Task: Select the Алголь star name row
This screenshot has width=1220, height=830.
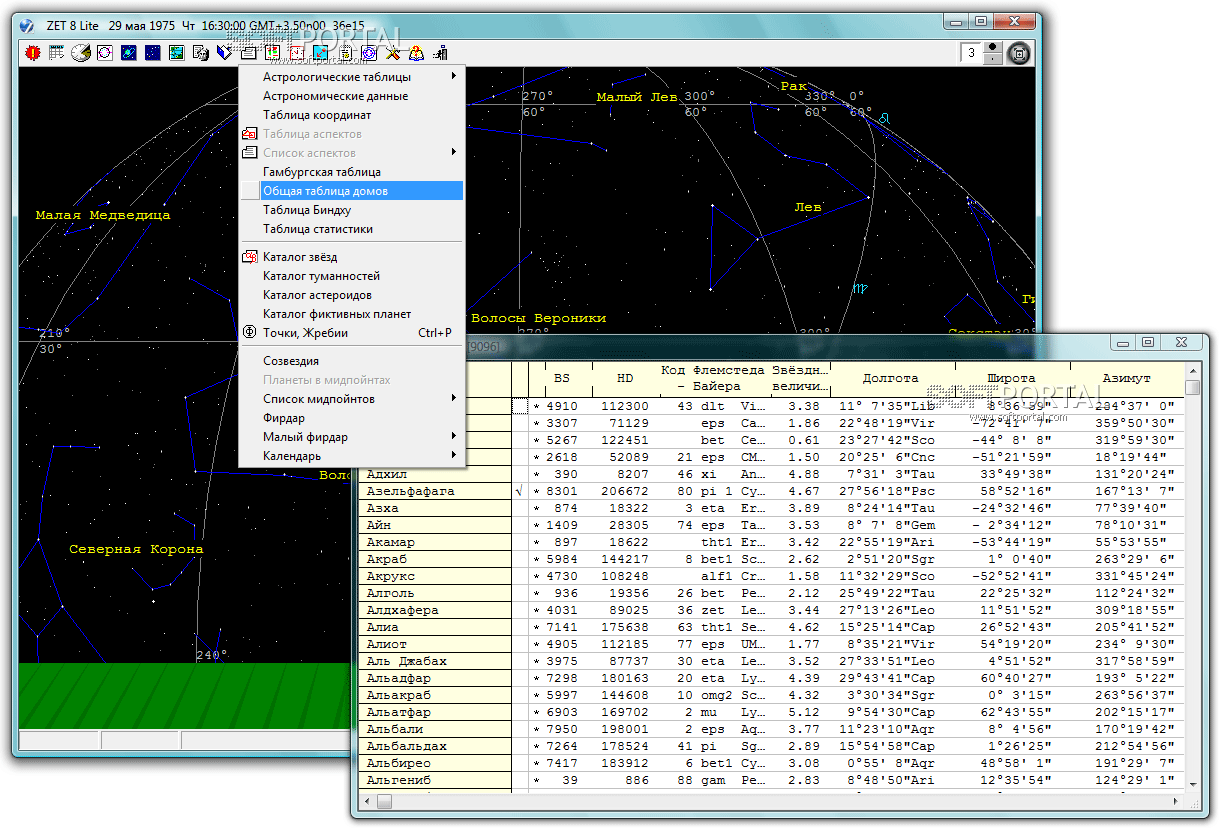Action: (434, 593)
